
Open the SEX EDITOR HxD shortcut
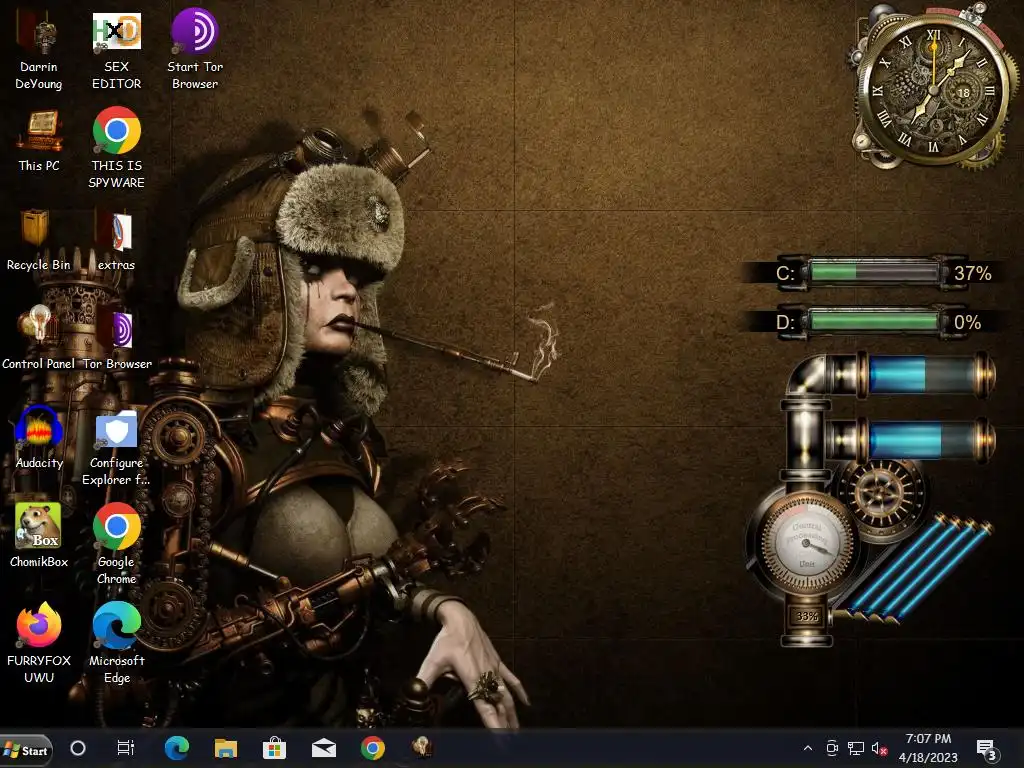(x=116, y=48)
